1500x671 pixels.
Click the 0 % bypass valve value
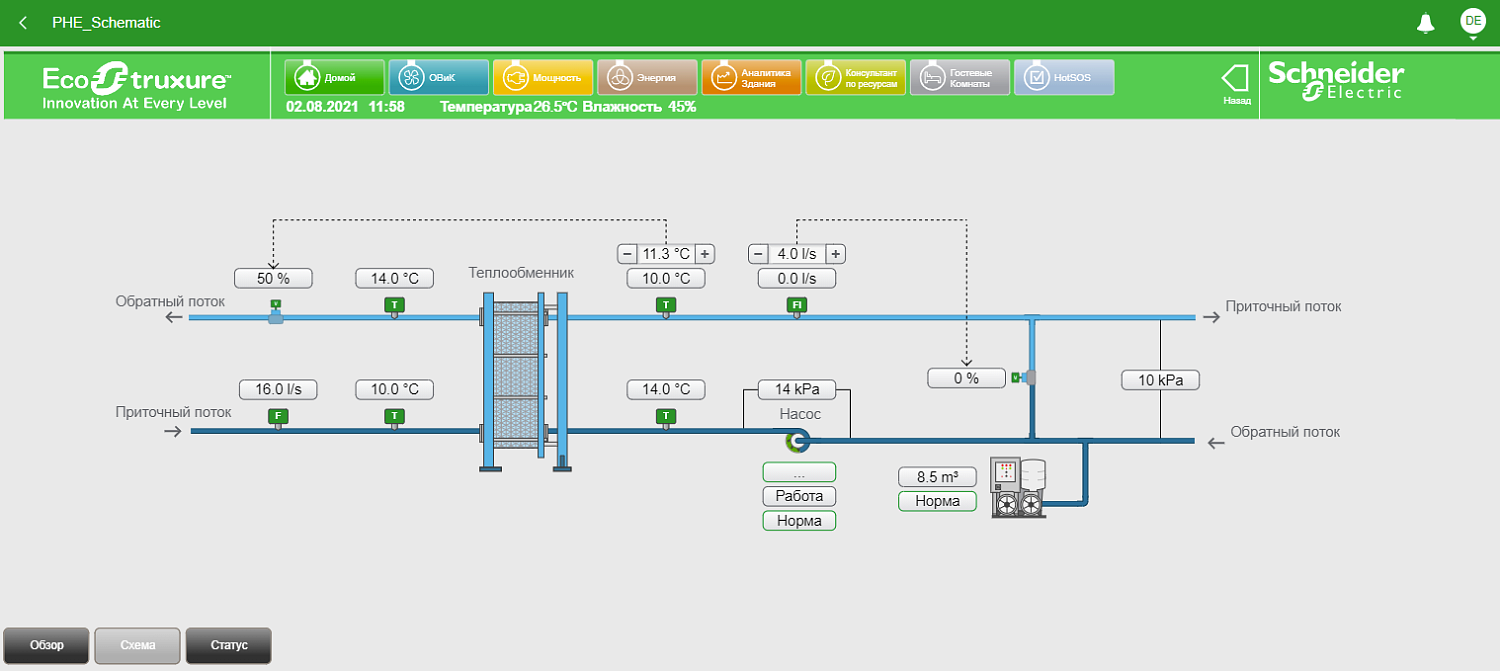(966, 378)
